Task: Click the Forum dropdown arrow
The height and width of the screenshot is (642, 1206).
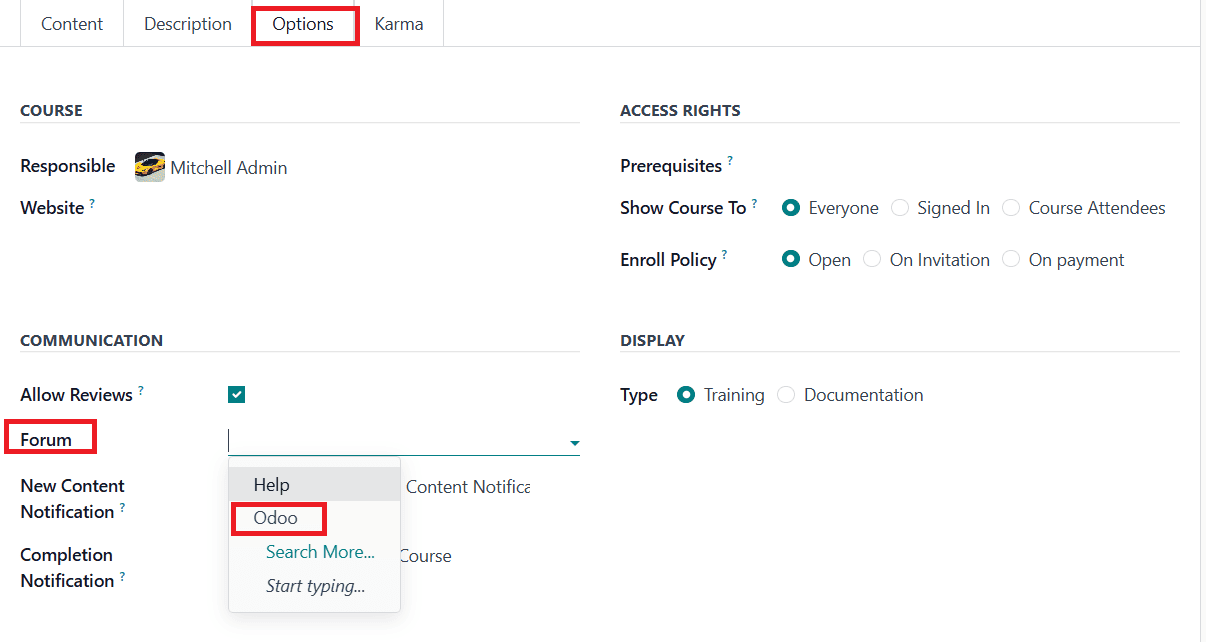Action: 574,442
